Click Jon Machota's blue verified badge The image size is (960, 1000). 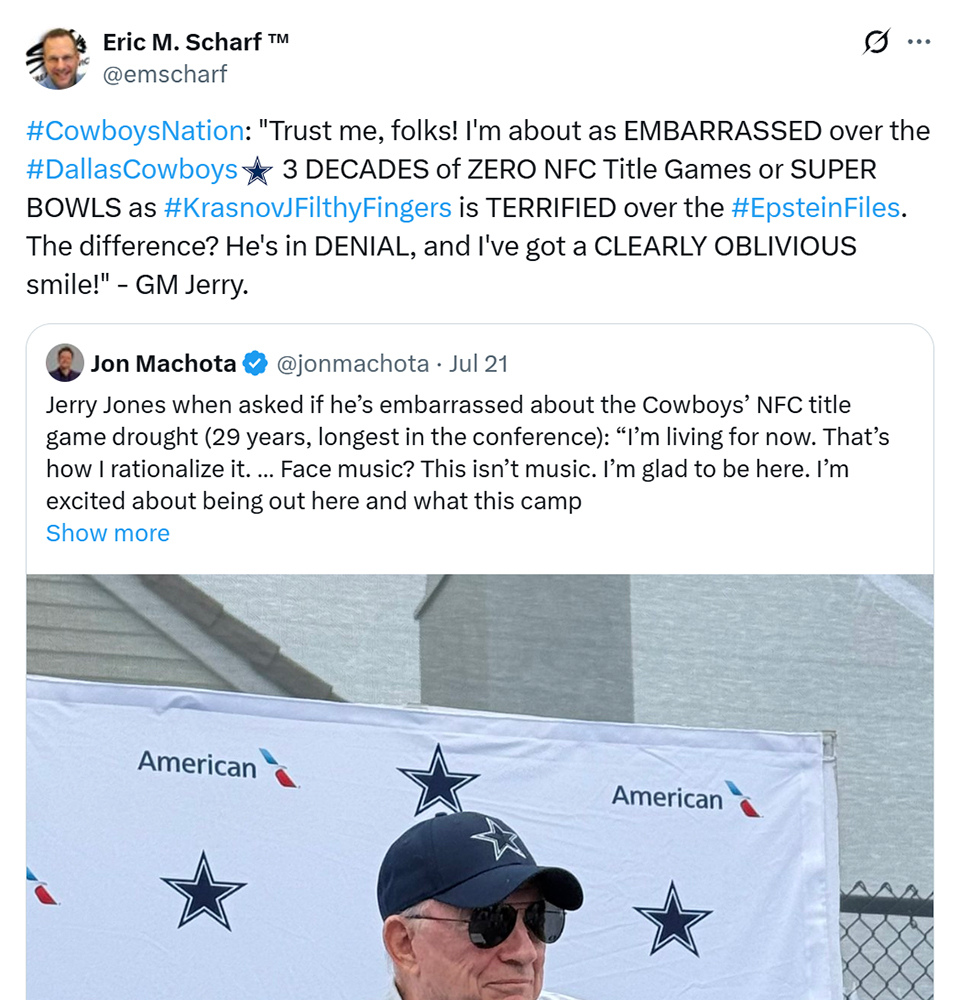click(255, 364)
